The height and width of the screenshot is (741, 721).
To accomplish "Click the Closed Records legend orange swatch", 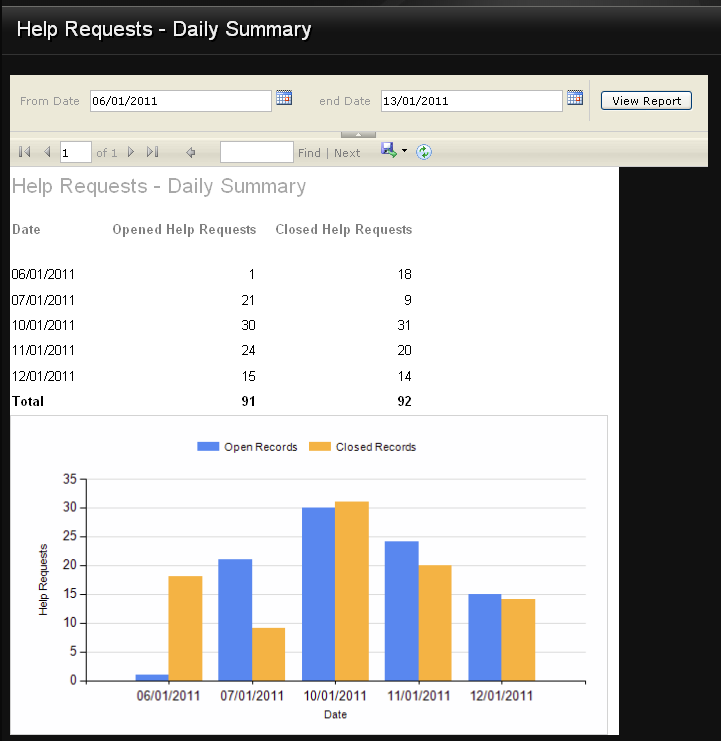I will tap(320, 447).
